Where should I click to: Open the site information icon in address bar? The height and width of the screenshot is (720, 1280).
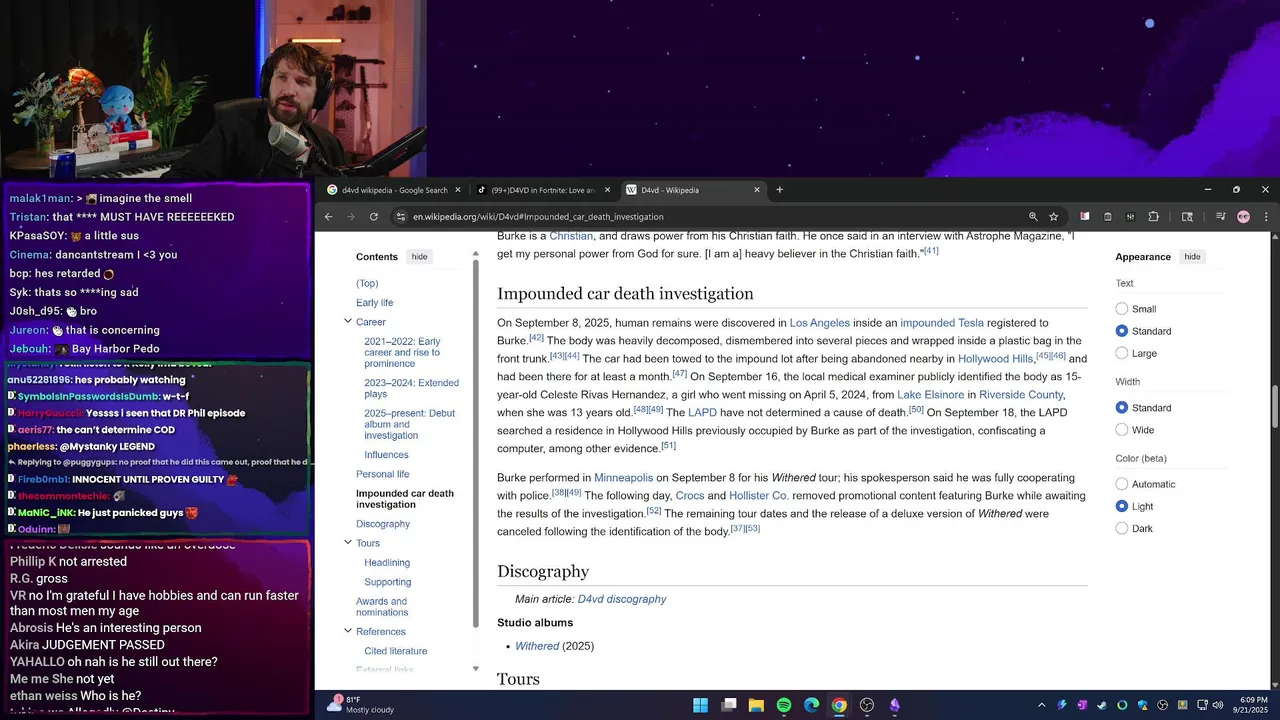pyautogui.click(x=400, y=217)
